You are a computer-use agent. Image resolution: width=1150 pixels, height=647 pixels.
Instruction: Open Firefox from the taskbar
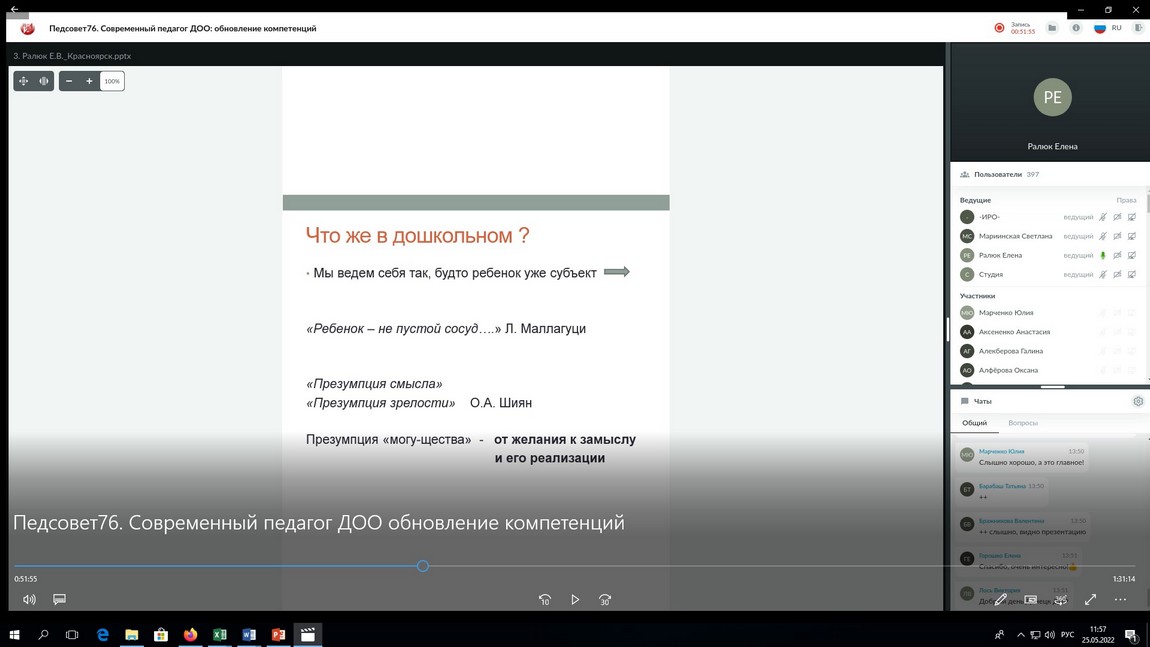click(x=190, y=635)
